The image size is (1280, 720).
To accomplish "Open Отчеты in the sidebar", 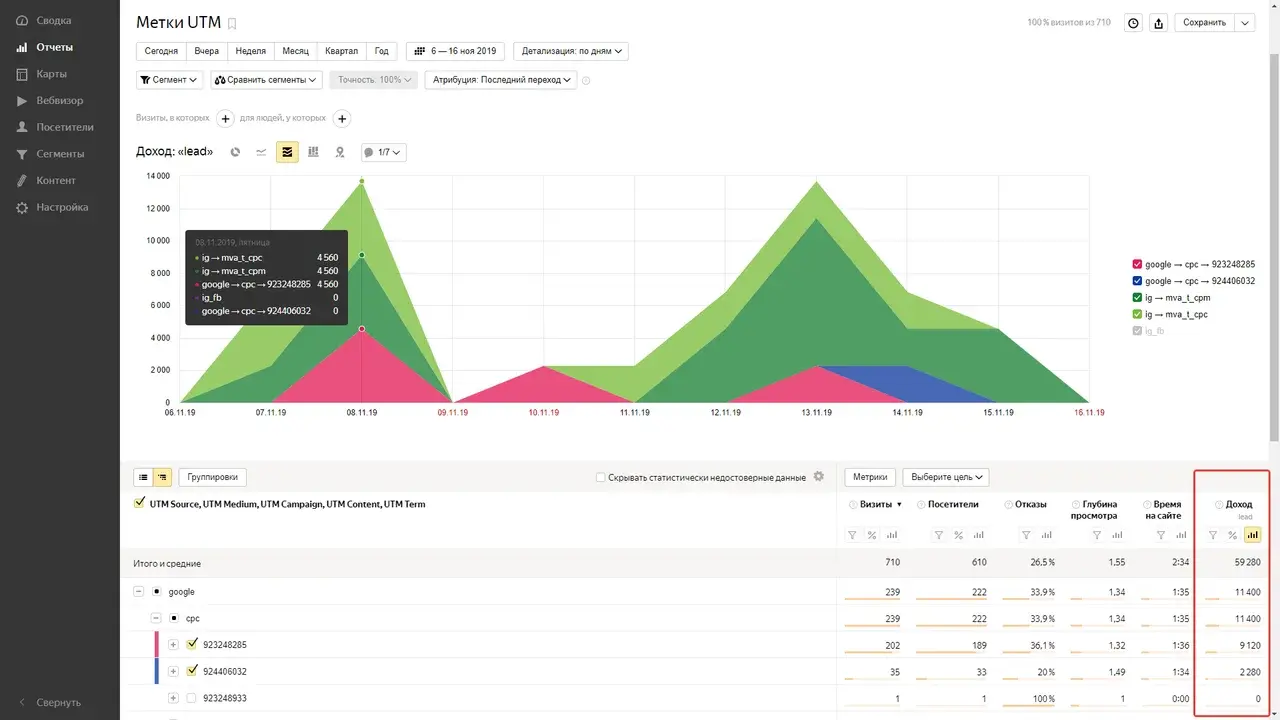I will pos(55,47).
